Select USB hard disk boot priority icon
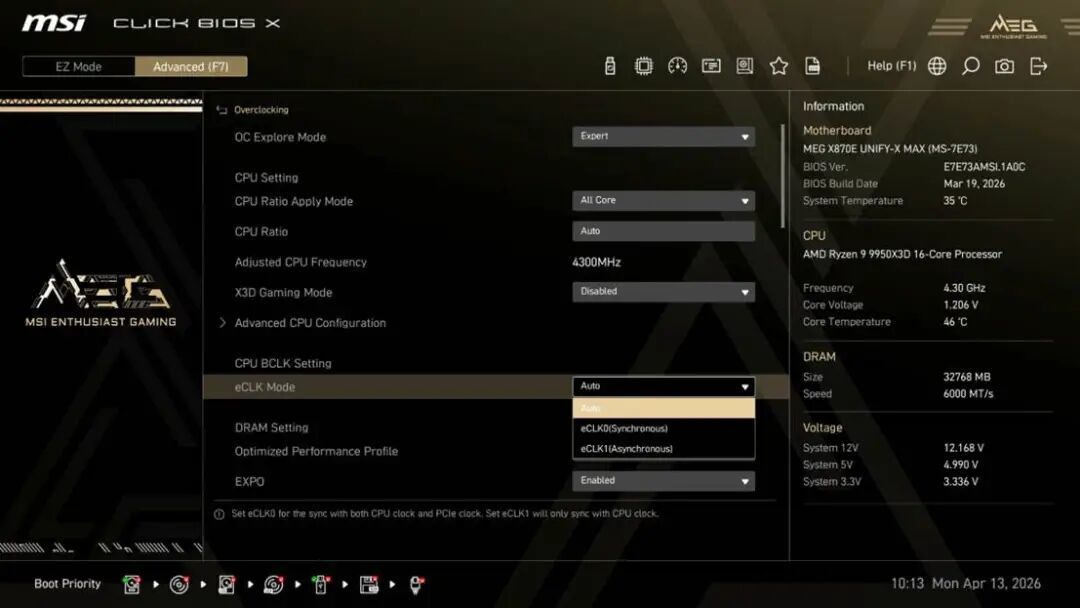 (227, 585)
